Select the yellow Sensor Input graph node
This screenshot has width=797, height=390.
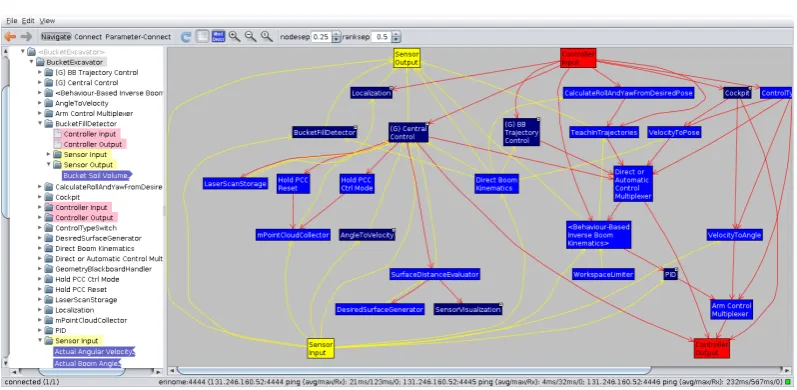pyautogui.click(x=321, y=348)
